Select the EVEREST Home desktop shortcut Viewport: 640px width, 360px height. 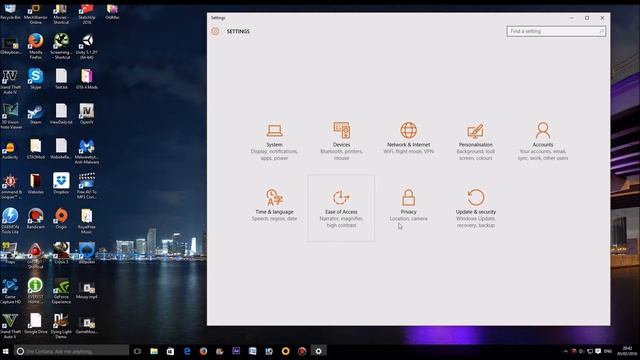coord(36,291)
